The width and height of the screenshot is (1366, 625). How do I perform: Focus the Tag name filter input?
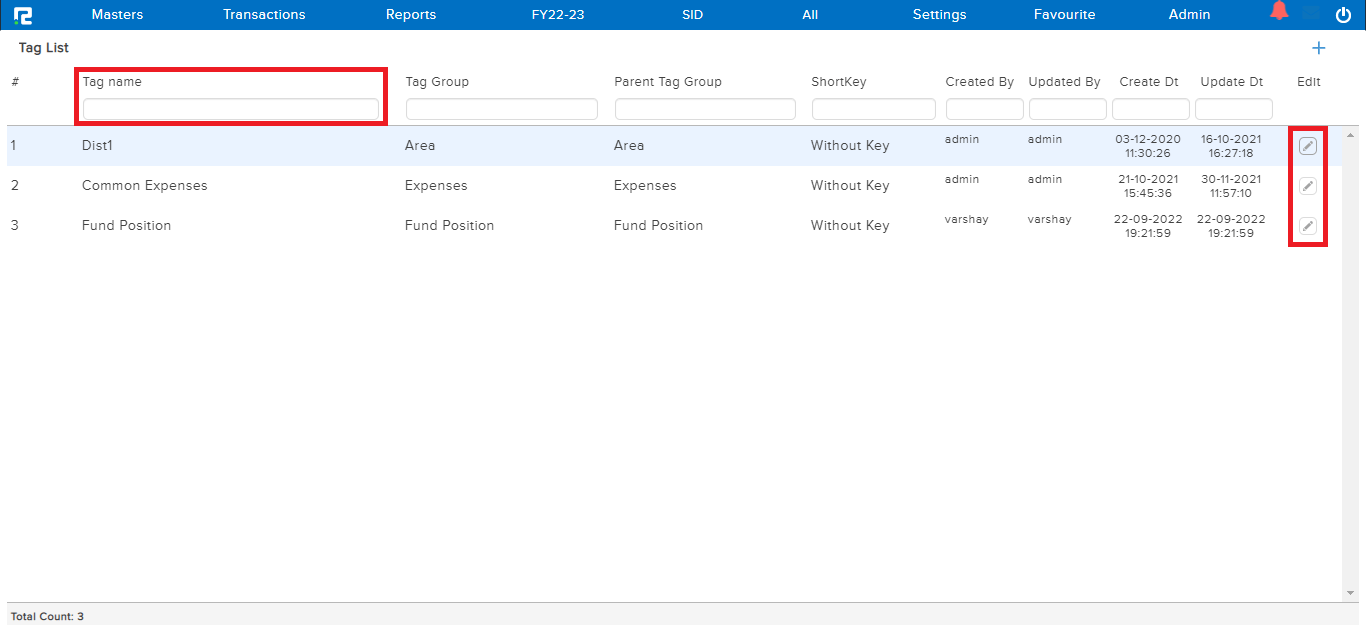coord(231,109)
